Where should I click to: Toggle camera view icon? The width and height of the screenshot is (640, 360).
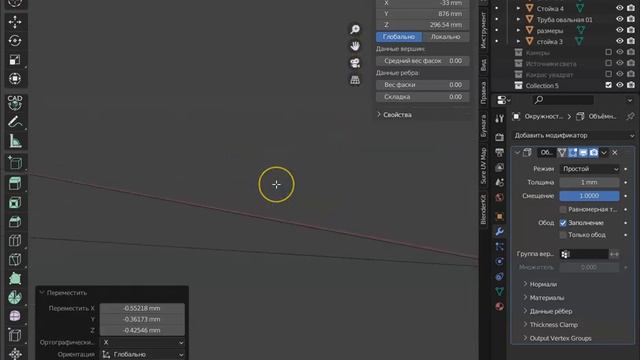(x=355, y=63)
